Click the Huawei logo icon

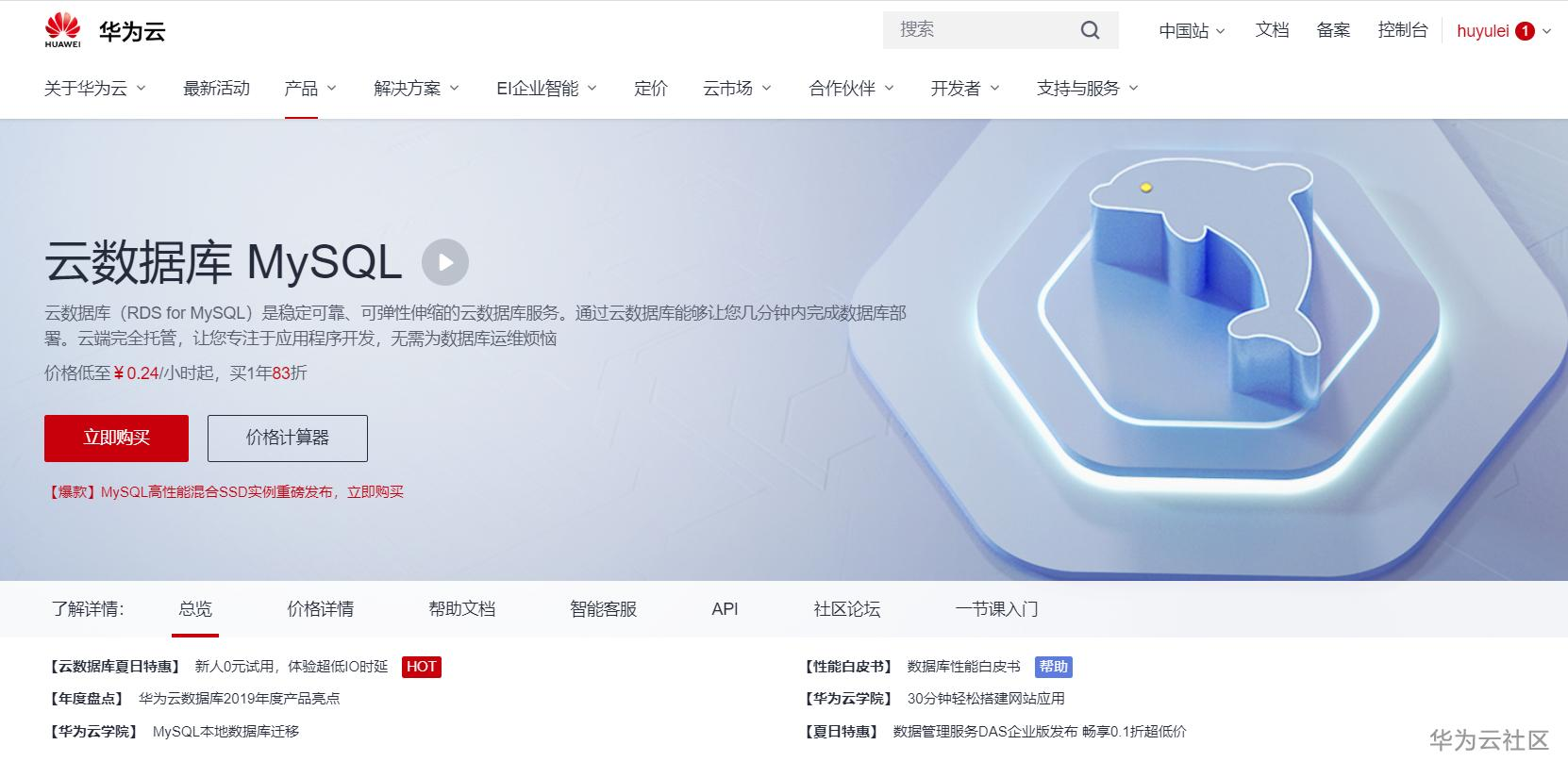62,30
